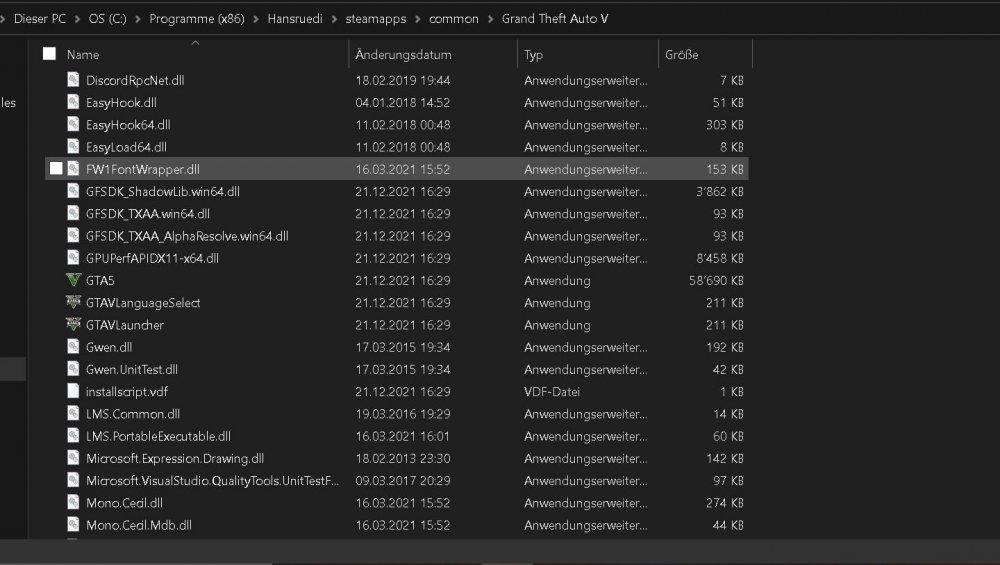Click the installscript.vdf file icon

point(73,392)
